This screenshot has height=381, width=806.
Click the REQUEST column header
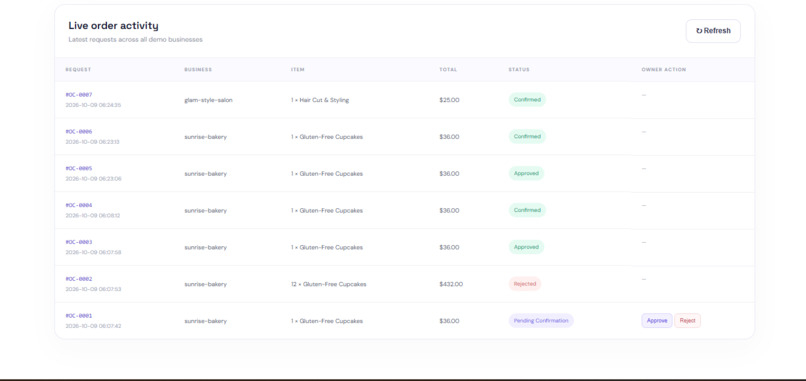[x=78, y=70]
